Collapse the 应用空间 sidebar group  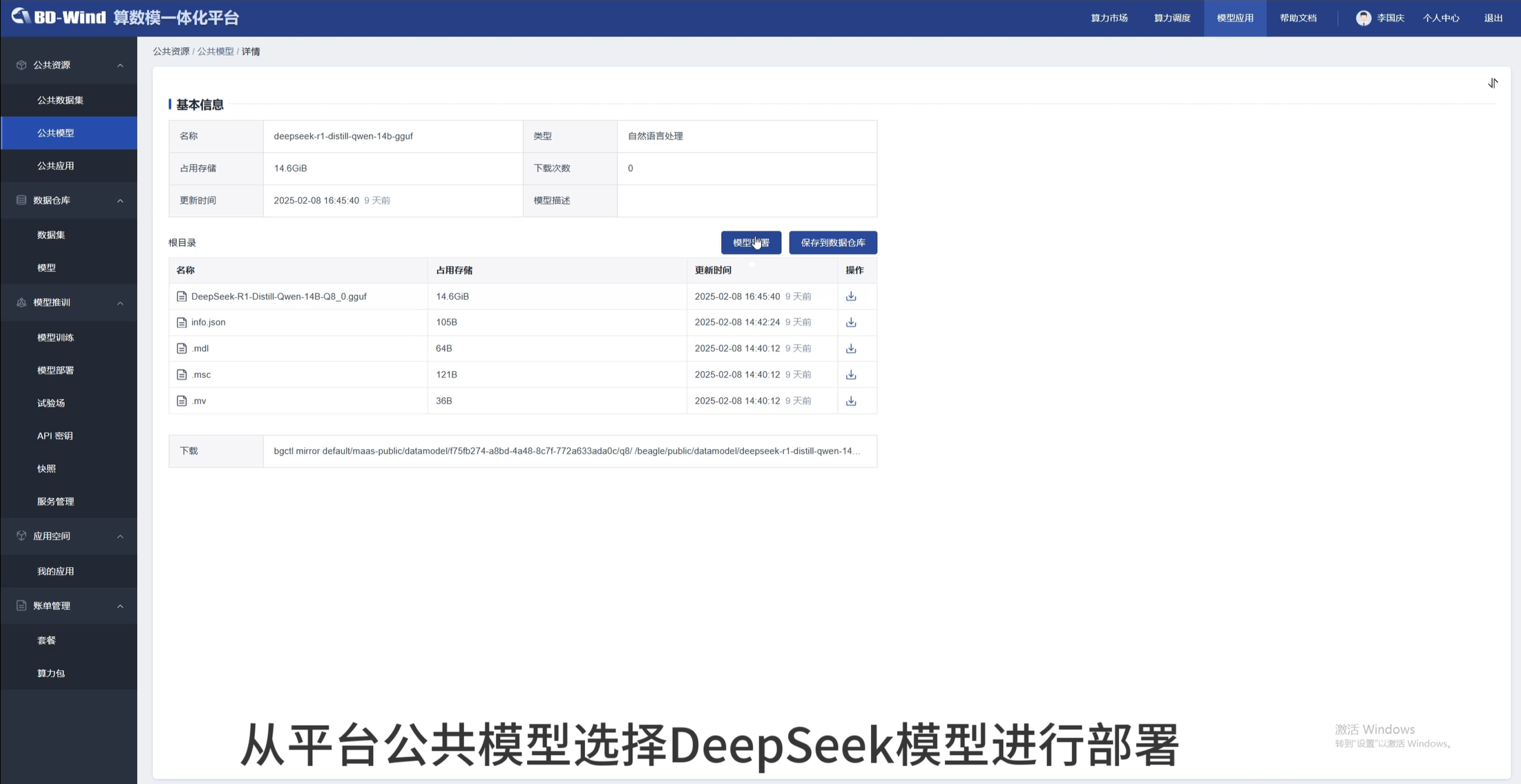point(120,537)
